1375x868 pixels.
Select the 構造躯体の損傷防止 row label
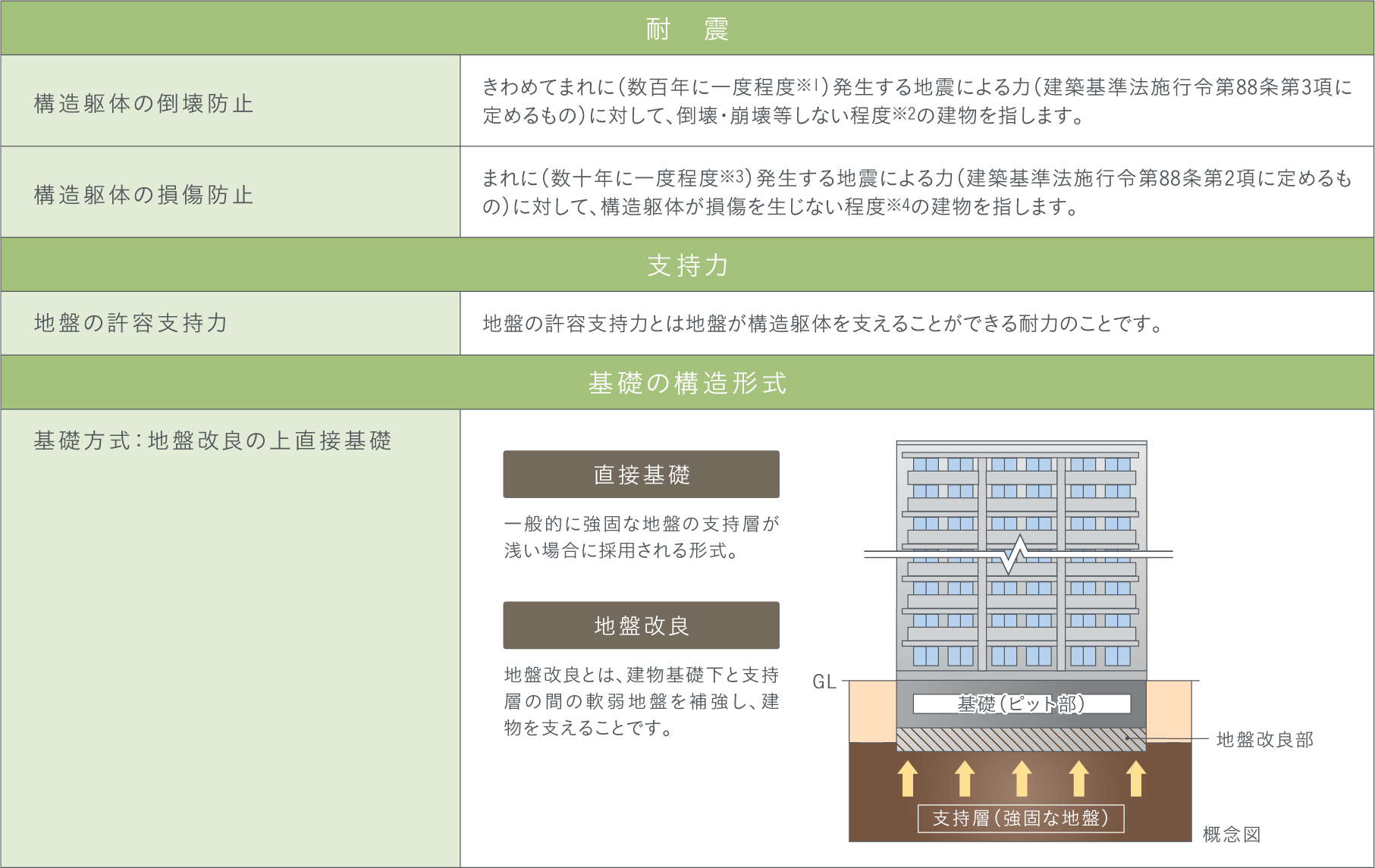click(144, 195)
